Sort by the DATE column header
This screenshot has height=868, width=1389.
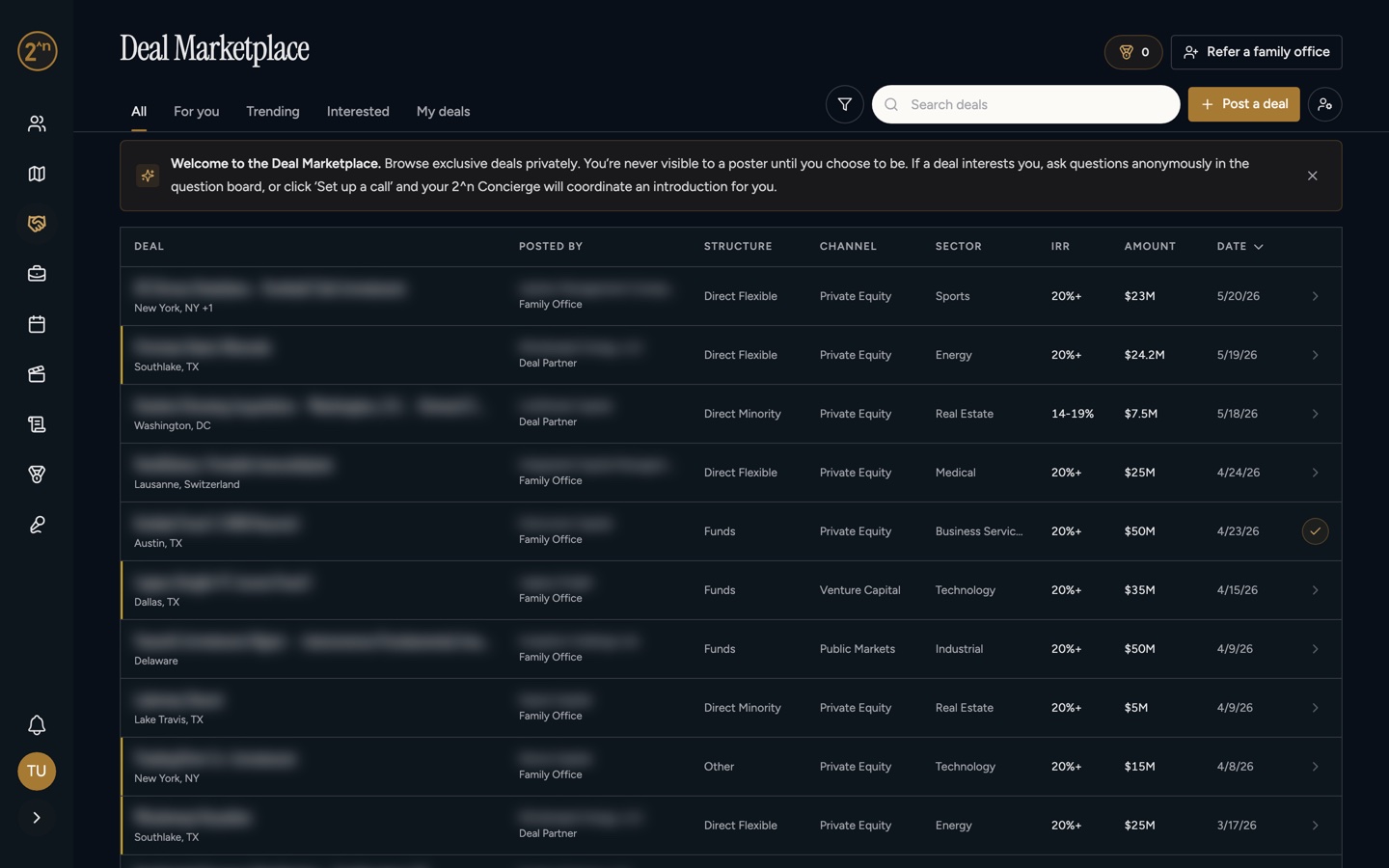tap(1239, 247)
